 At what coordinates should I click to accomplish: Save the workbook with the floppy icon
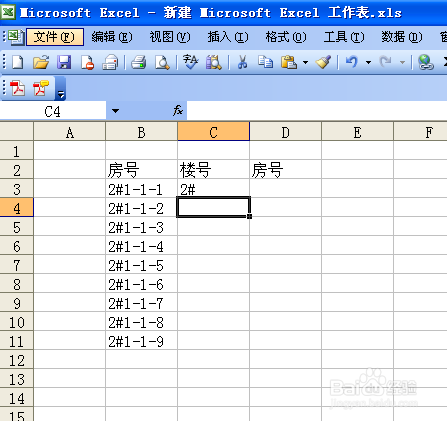(64, 62)
